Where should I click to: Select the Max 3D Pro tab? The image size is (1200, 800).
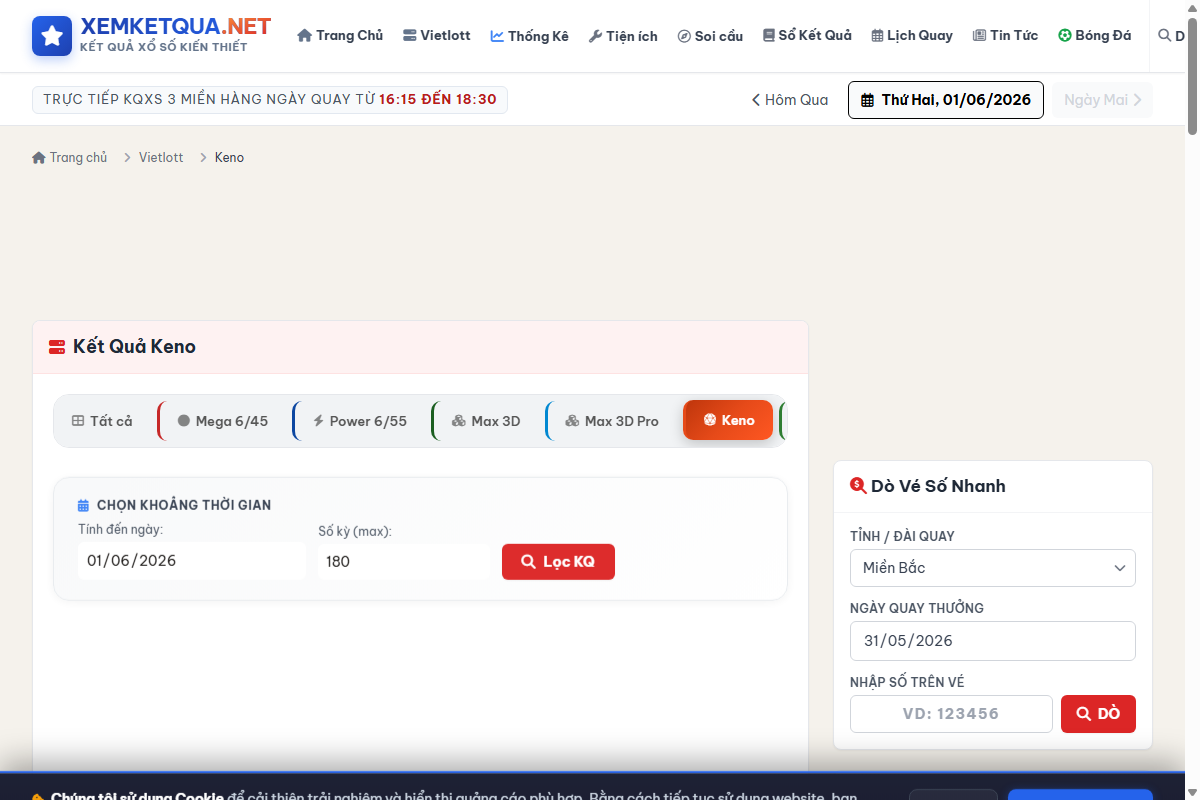pos(611,421)
